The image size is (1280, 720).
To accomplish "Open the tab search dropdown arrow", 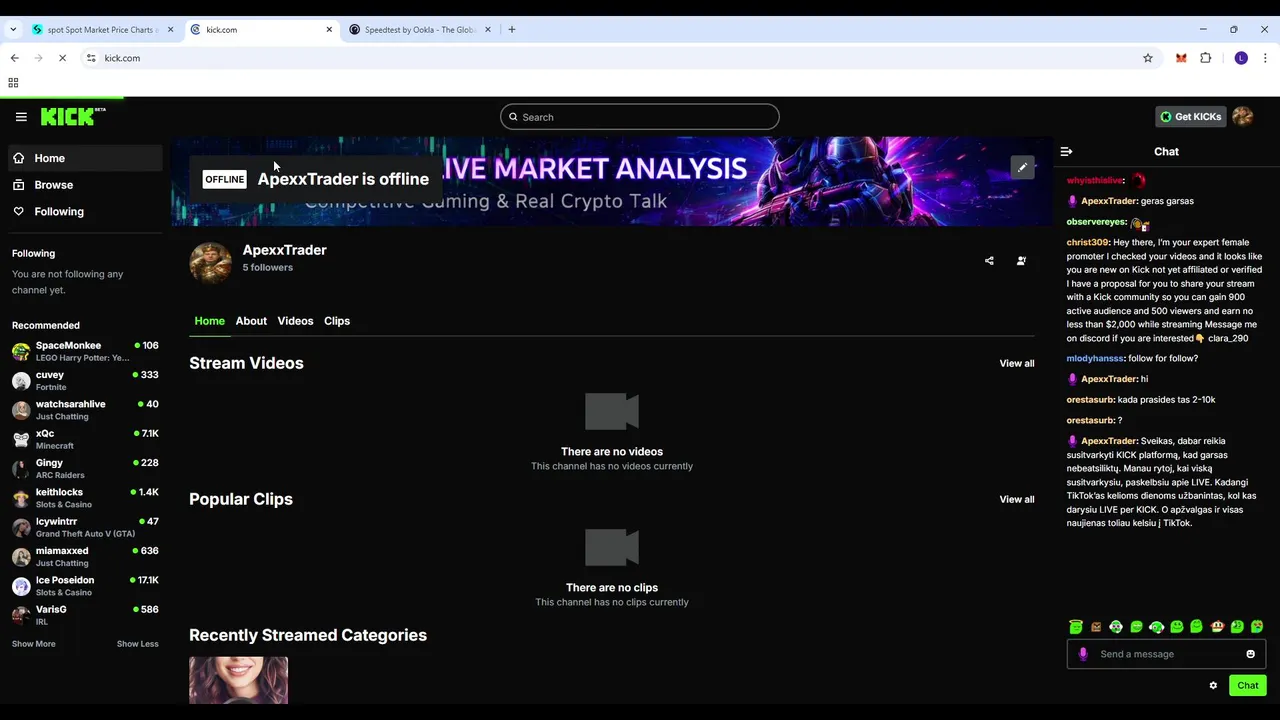I will 12,30.
